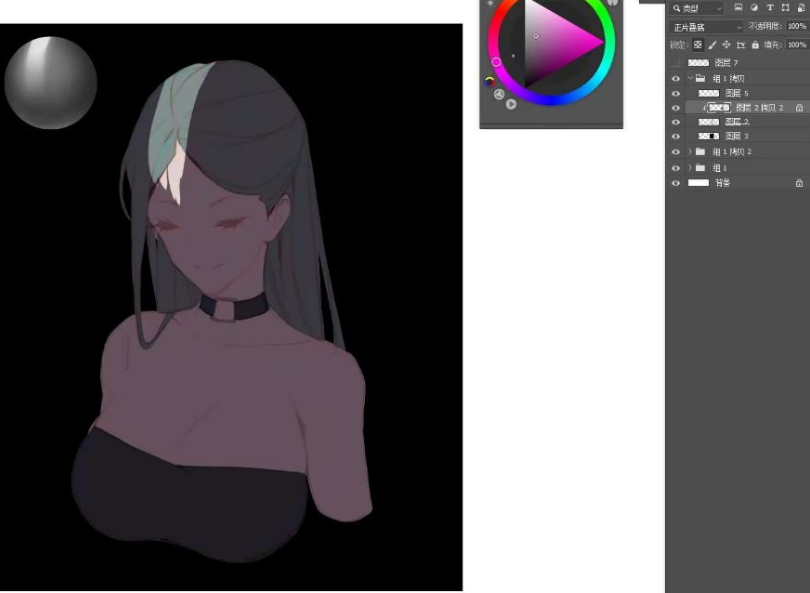Toggle visibility of 图层 5

(x=676, y=93)
